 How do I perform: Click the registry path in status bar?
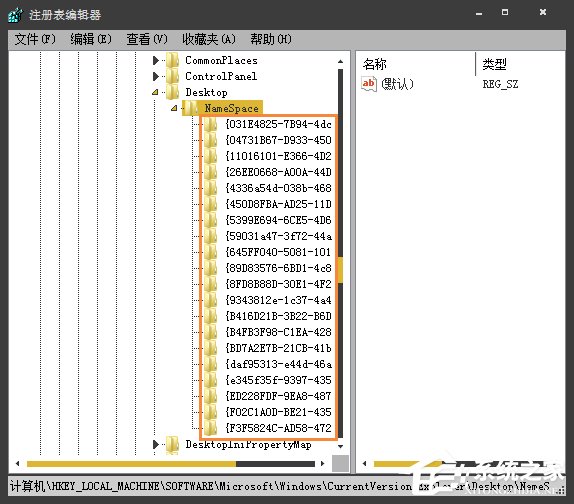[x=280, y=486]
